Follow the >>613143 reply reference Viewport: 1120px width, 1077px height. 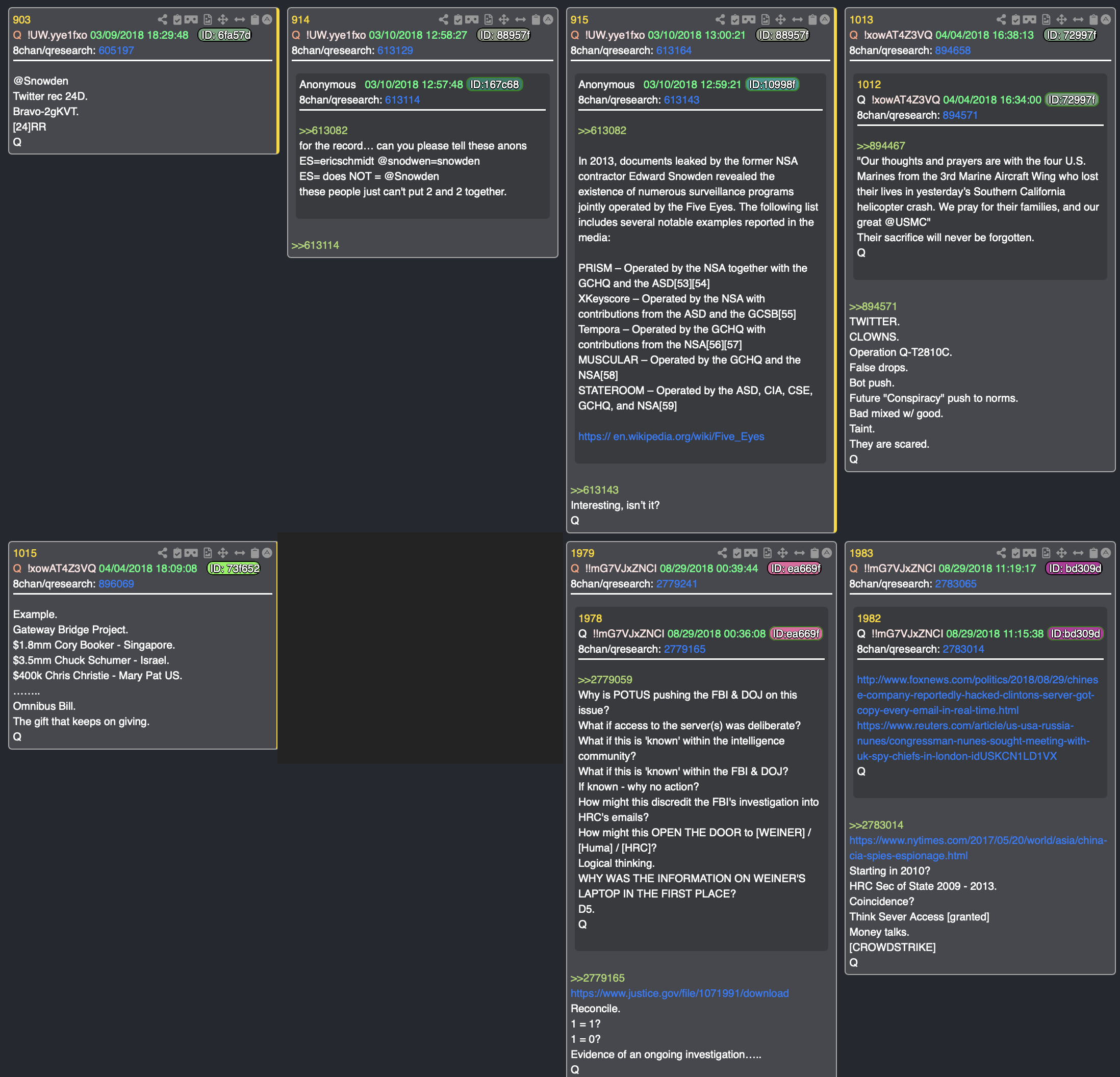click(x=594, y=490)
